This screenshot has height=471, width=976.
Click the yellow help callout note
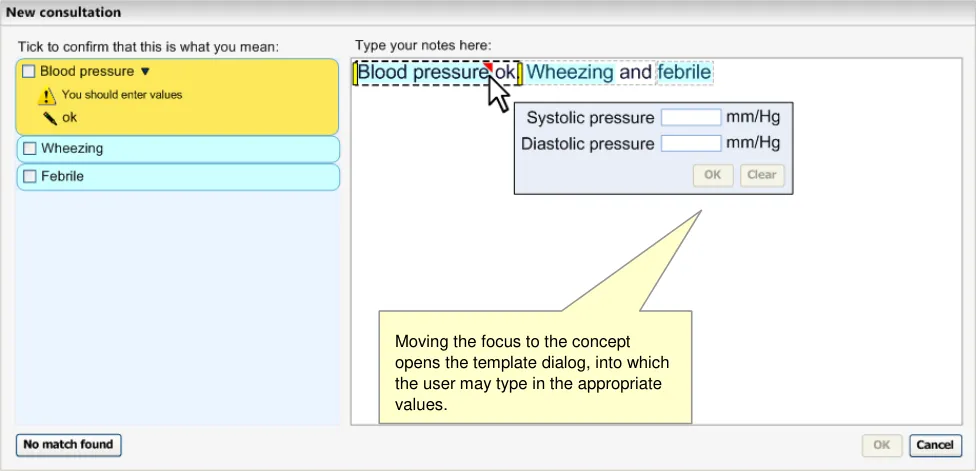tap(535, 370)
